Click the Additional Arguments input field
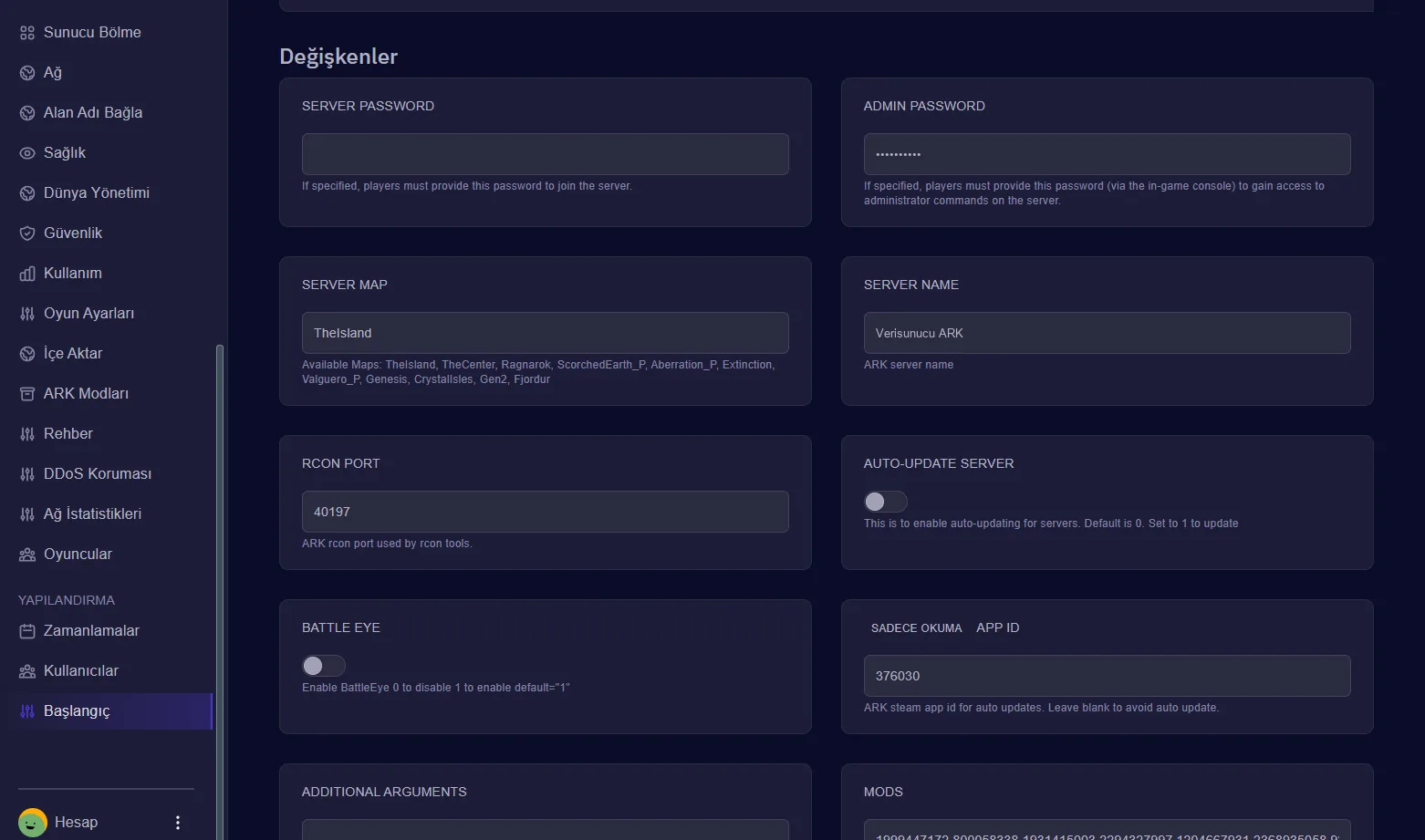1425x840 pixels. coord(546,830)
